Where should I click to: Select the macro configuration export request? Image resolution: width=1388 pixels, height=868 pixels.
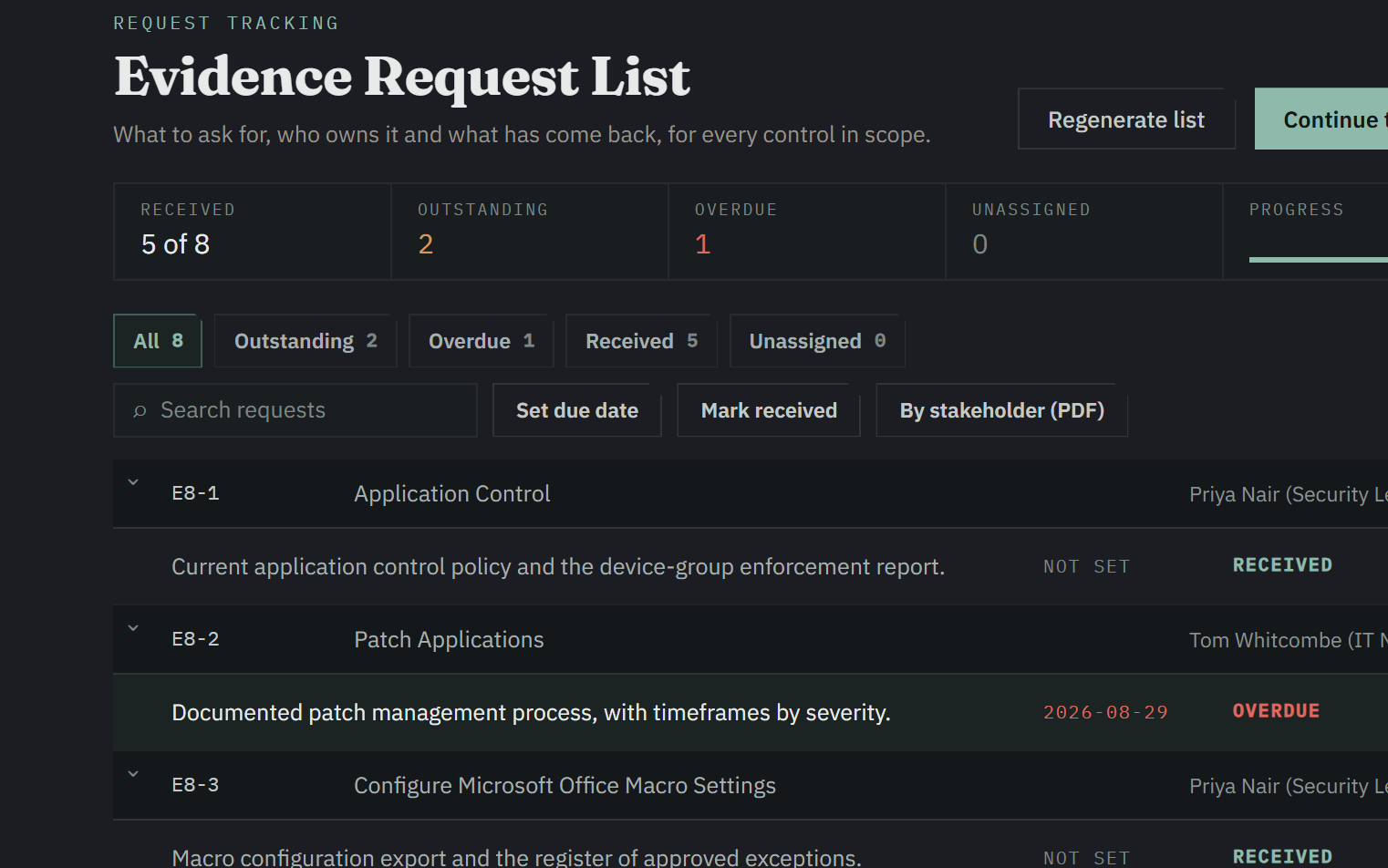(516, 857)
